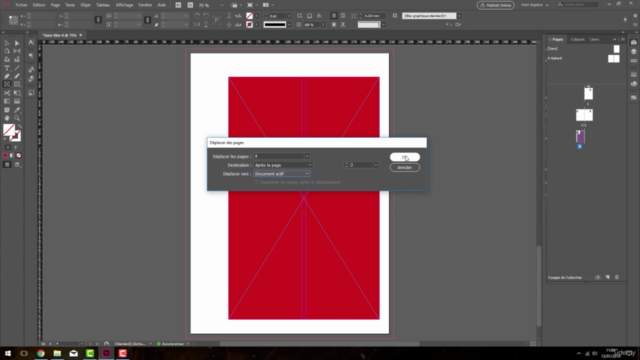Confirm the move with OK button

click(404, 157)
